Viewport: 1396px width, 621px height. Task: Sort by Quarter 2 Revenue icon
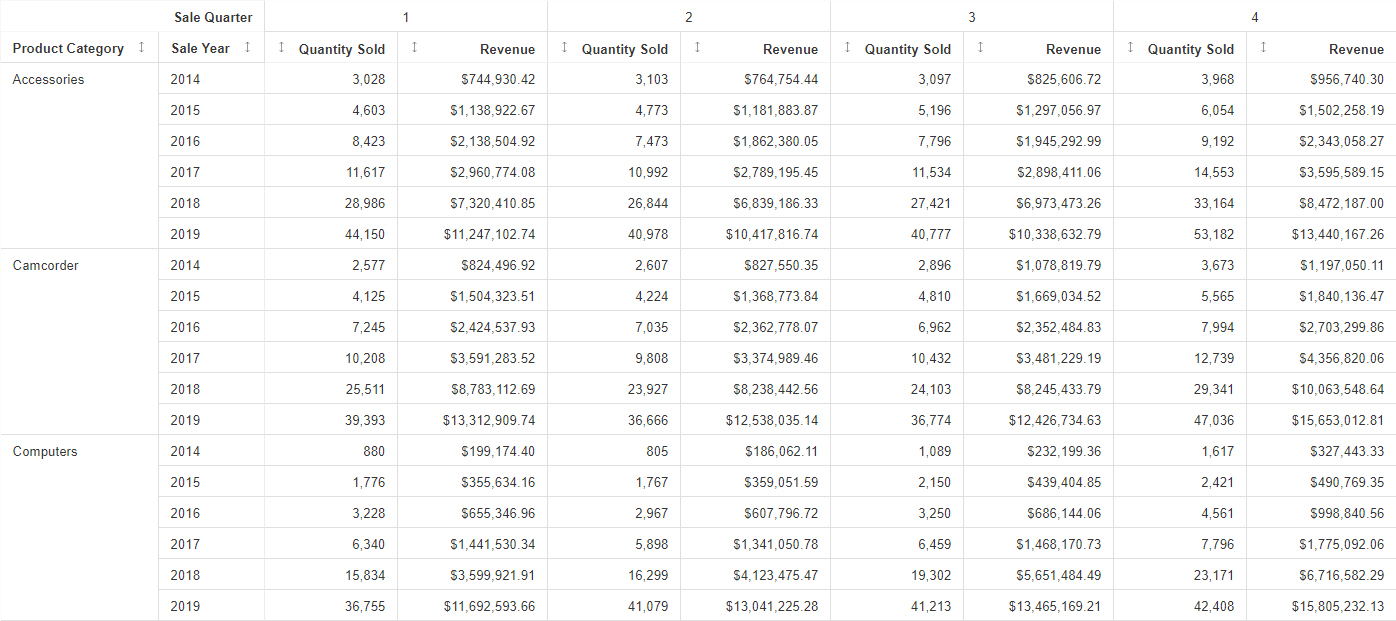tap(697, 47)
